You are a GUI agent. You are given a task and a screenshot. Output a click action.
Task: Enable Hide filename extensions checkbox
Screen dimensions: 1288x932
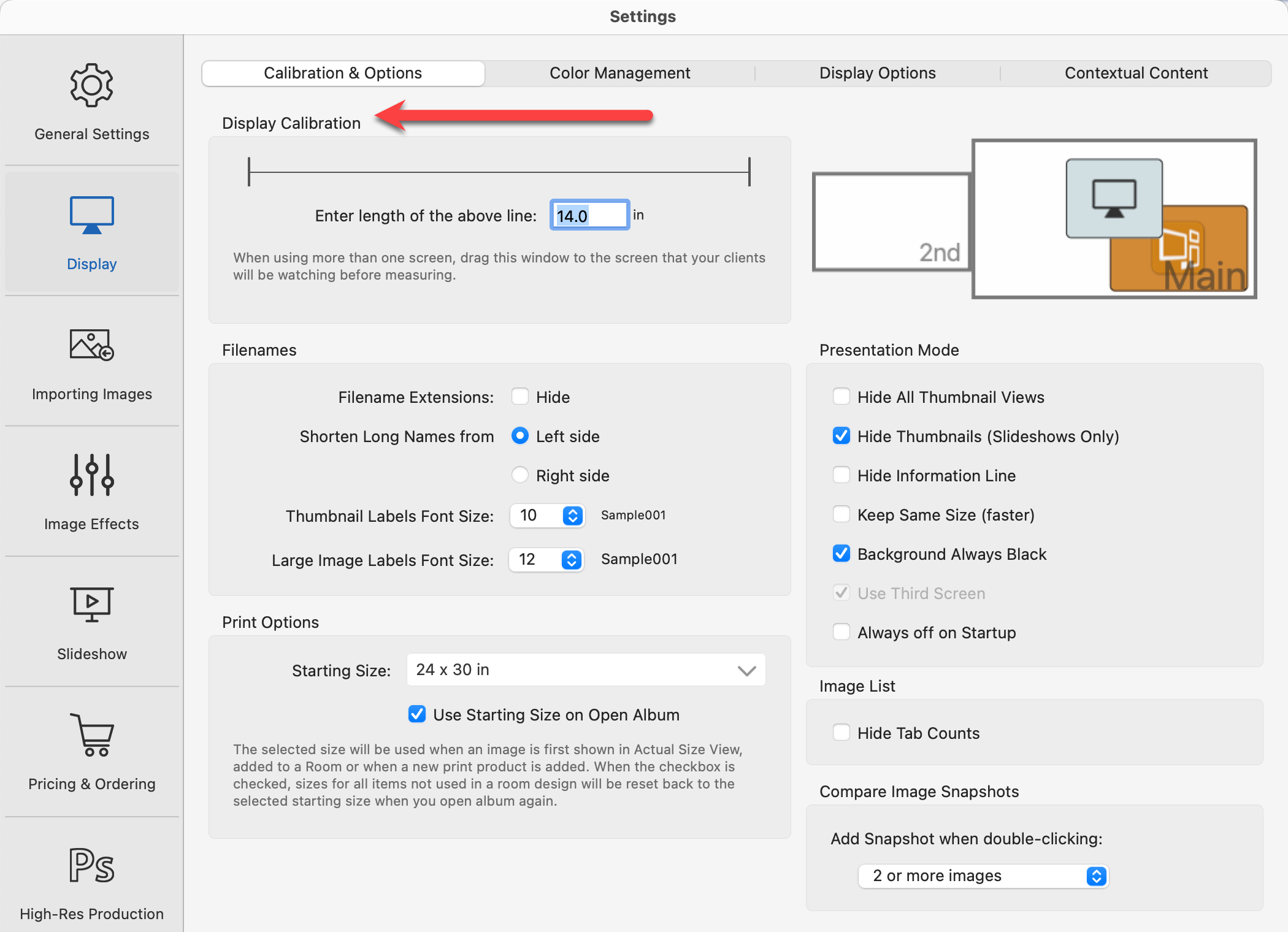520,397
